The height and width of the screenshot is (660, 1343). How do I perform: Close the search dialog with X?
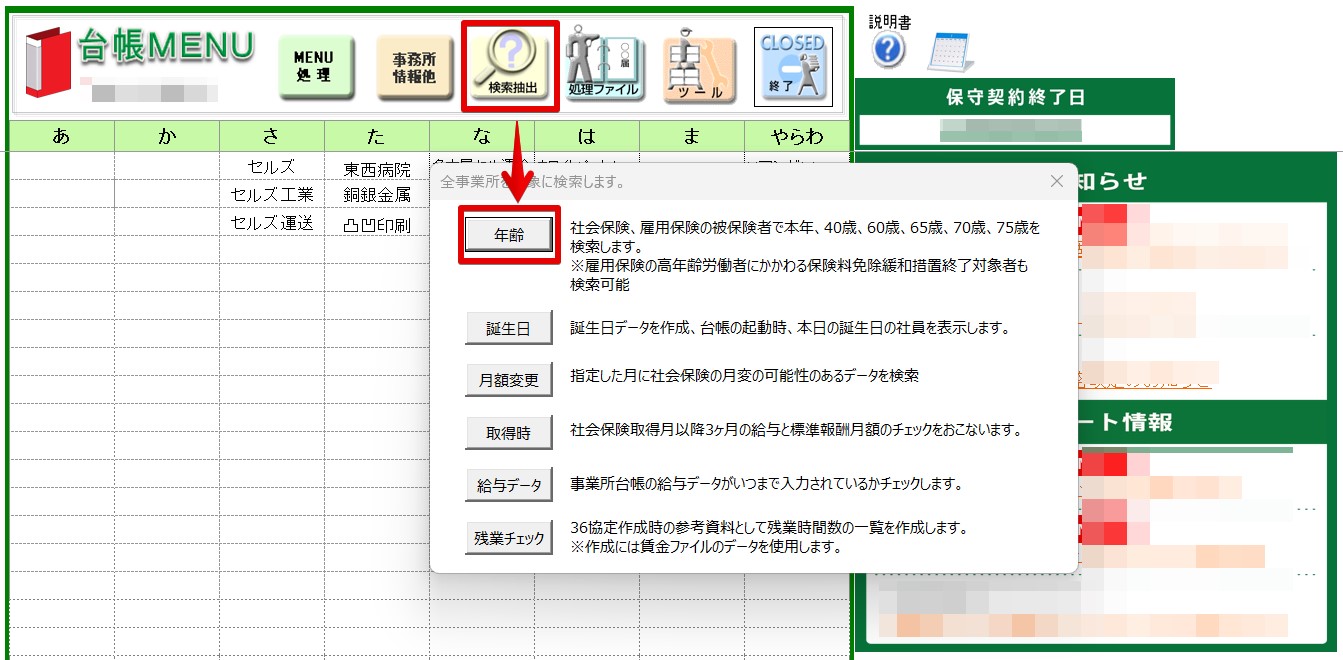tap(1056, 181)
